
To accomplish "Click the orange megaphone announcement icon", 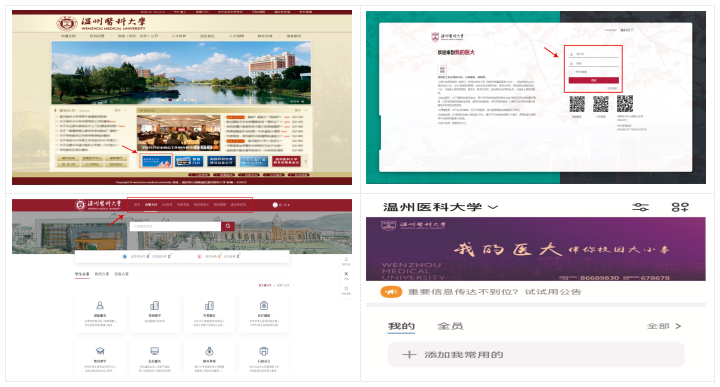I will tap(391, 292).
